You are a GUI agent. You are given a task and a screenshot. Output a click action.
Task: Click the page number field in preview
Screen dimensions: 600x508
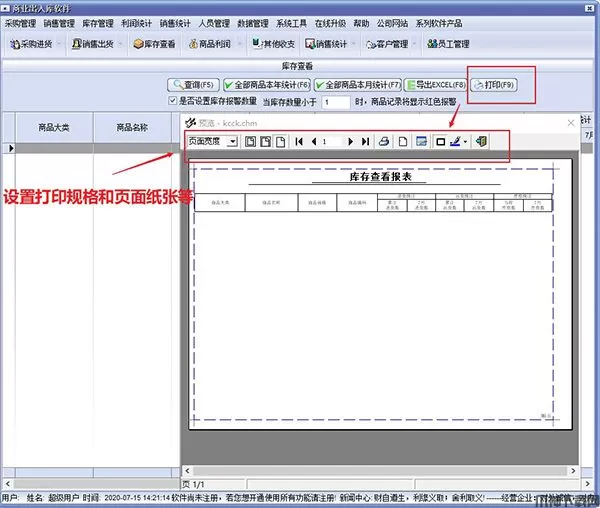[331, 142]
